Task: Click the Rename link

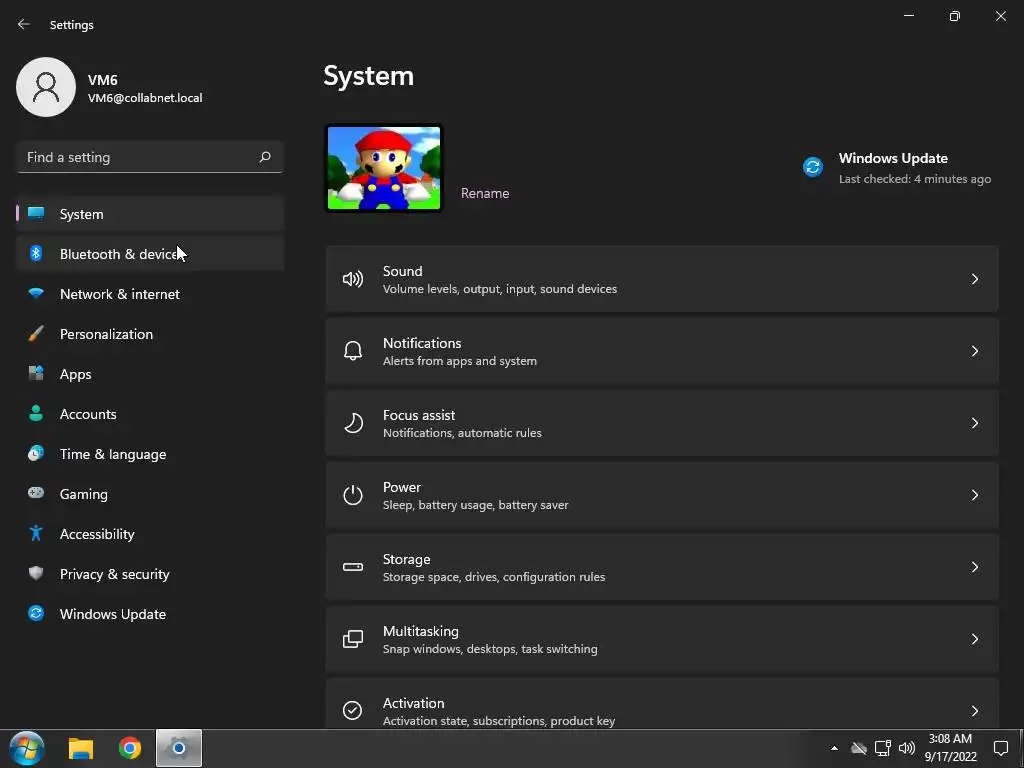Action: pyautogui.click(x=485, y=193)
